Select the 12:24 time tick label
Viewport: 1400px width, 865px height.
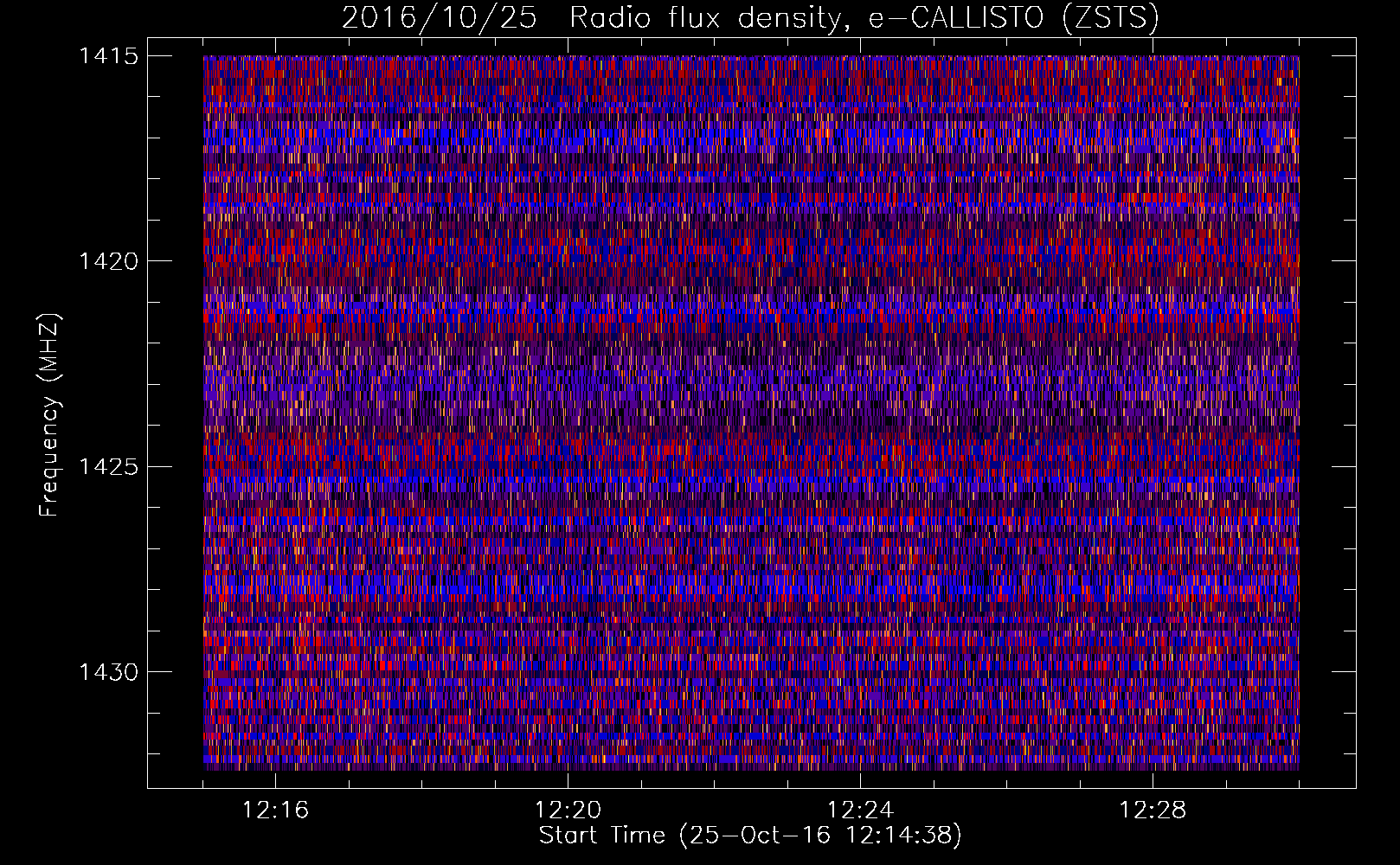[860, 811]
